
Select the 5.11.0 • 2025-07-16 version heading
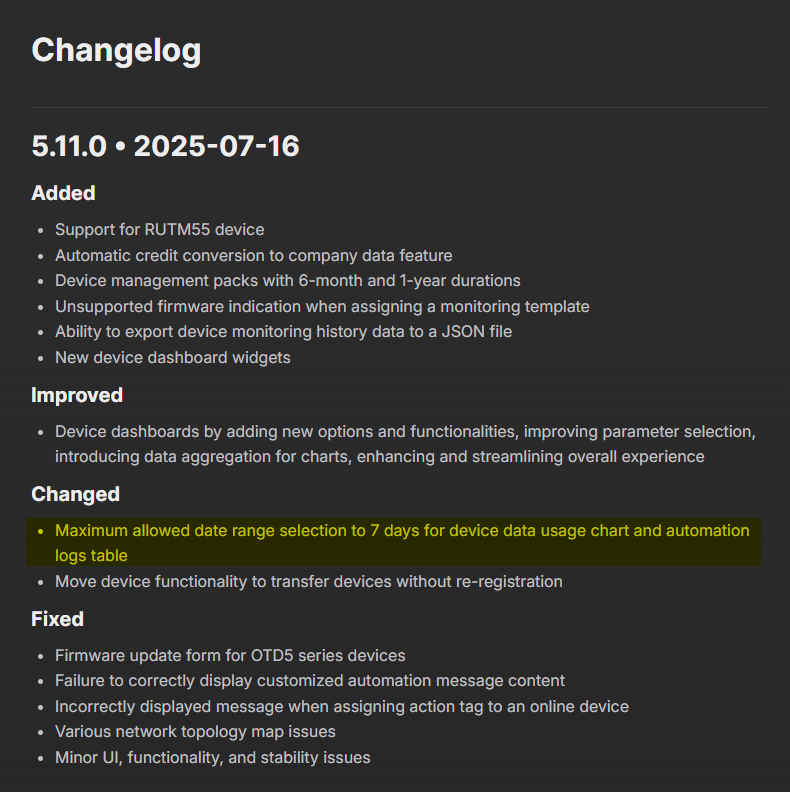click(x=165, y=146)
